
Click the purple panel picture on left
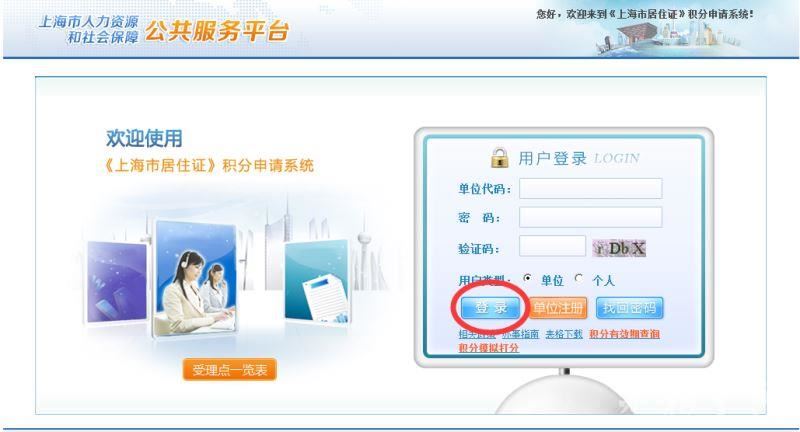point(117,282)
